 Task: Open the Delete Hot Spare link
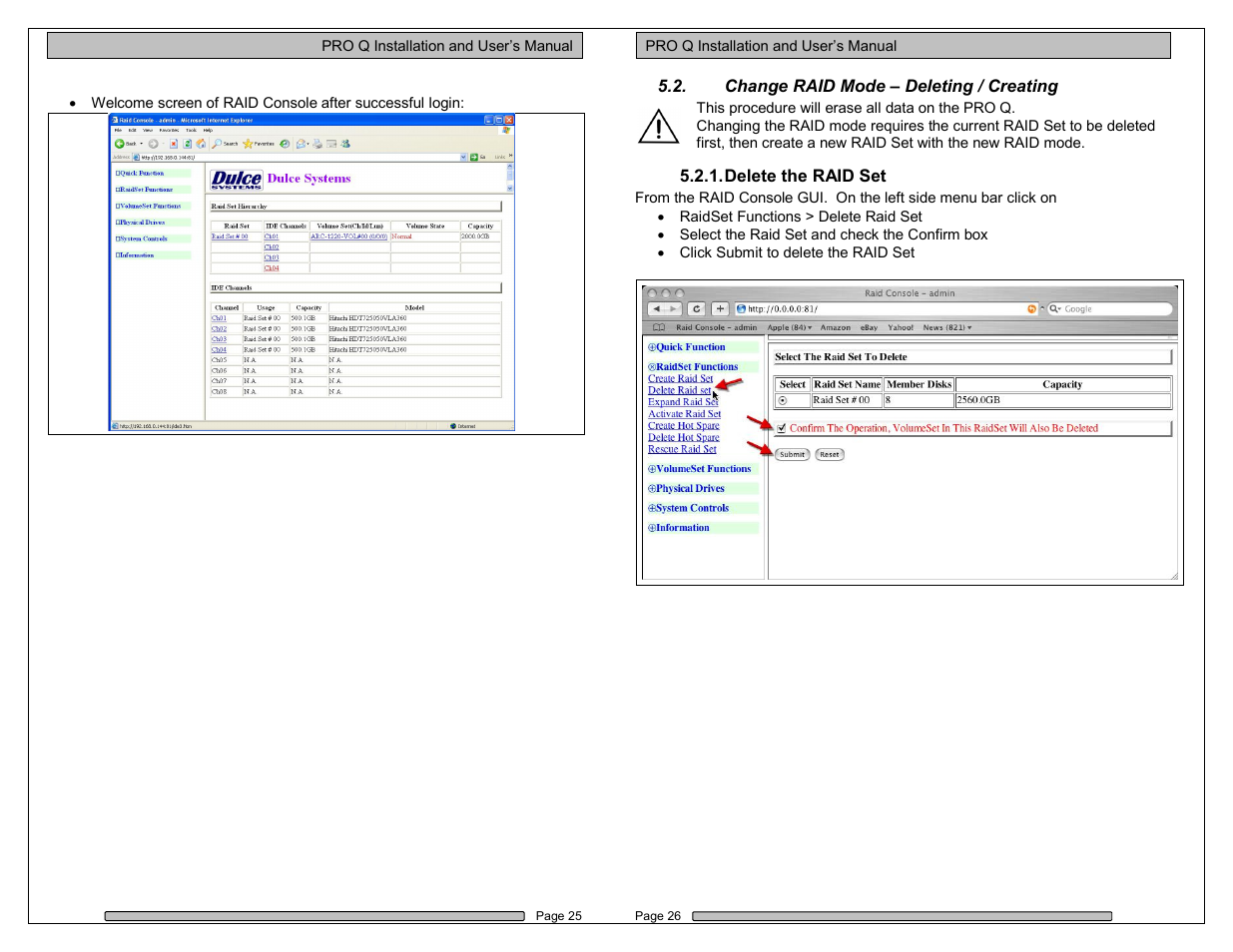pyautogui.click(x=684, y=438)
